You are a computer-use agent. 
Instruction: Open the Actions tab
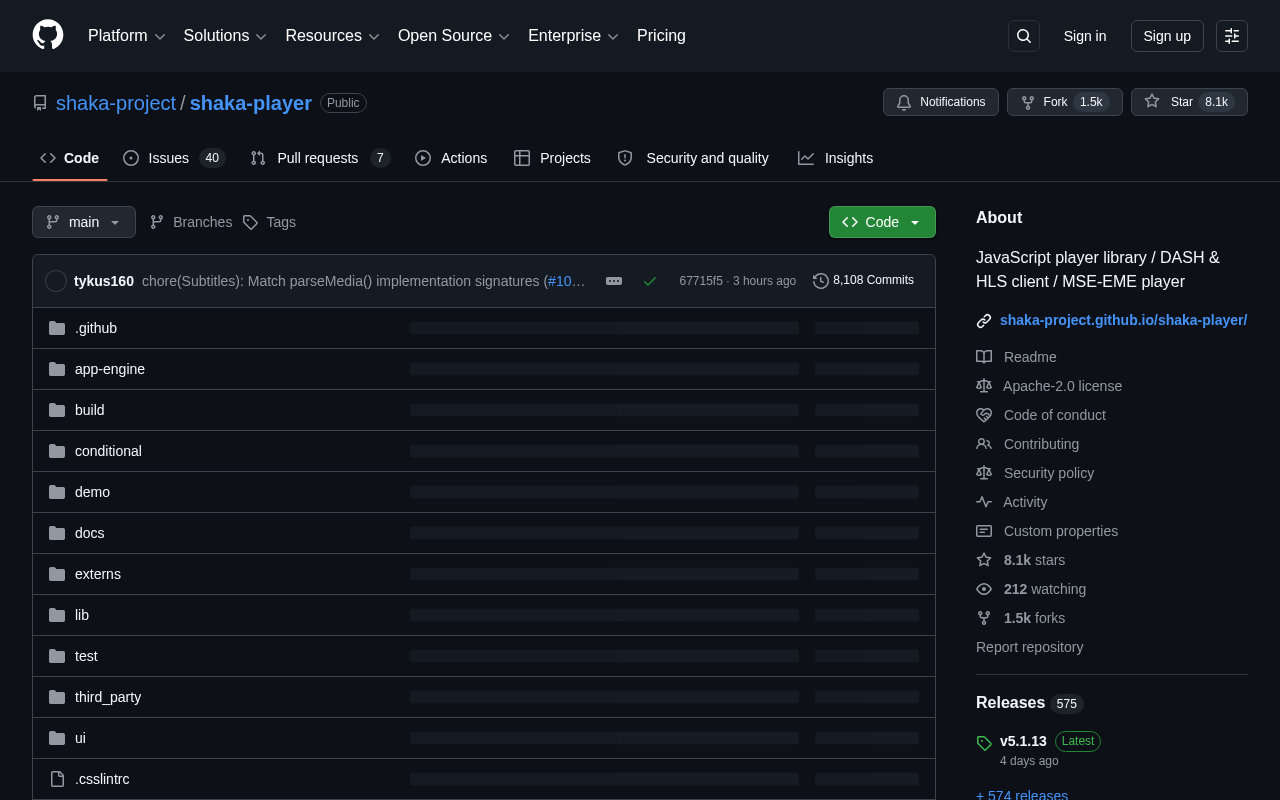(x=451, y=158)
